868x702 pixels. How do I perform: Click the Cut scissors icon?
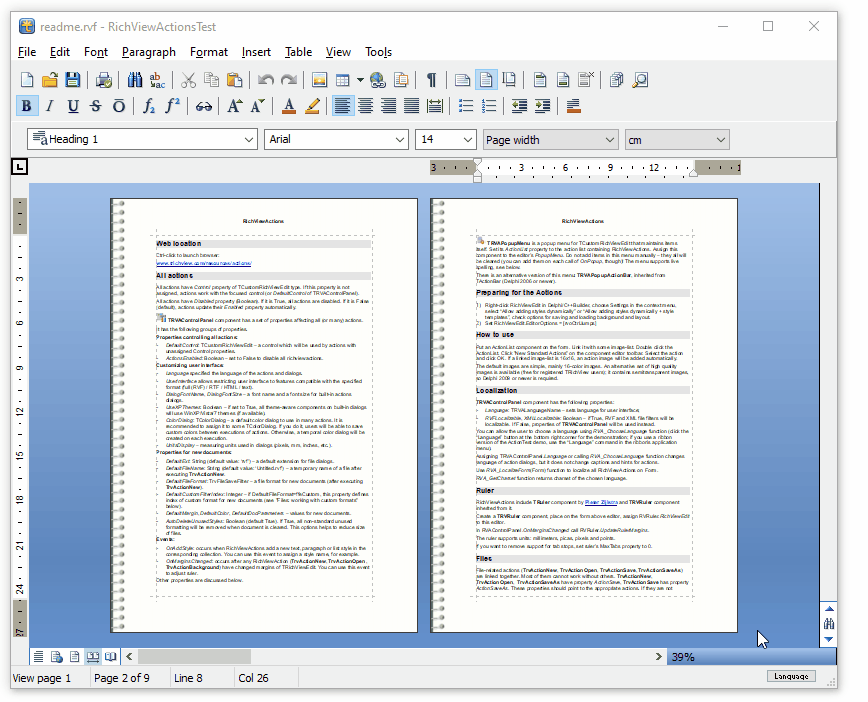click(189, 80)
